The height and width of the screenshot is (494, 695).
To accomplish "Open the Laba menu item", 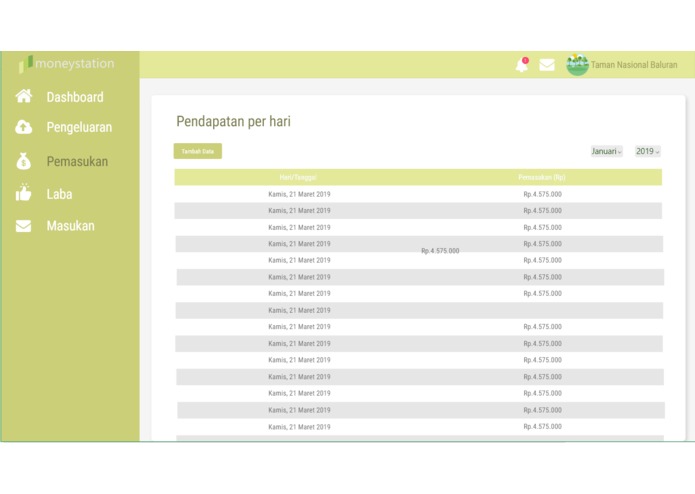I will (x=59, y=194).
